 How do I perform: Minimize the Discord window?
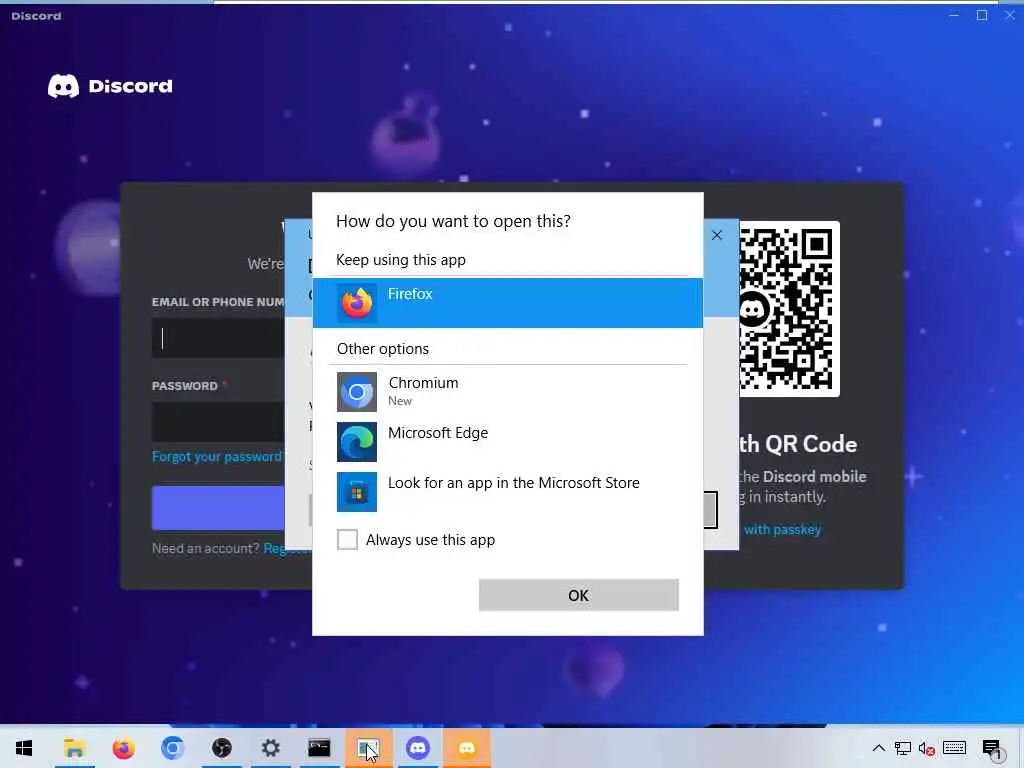[954, 15]
